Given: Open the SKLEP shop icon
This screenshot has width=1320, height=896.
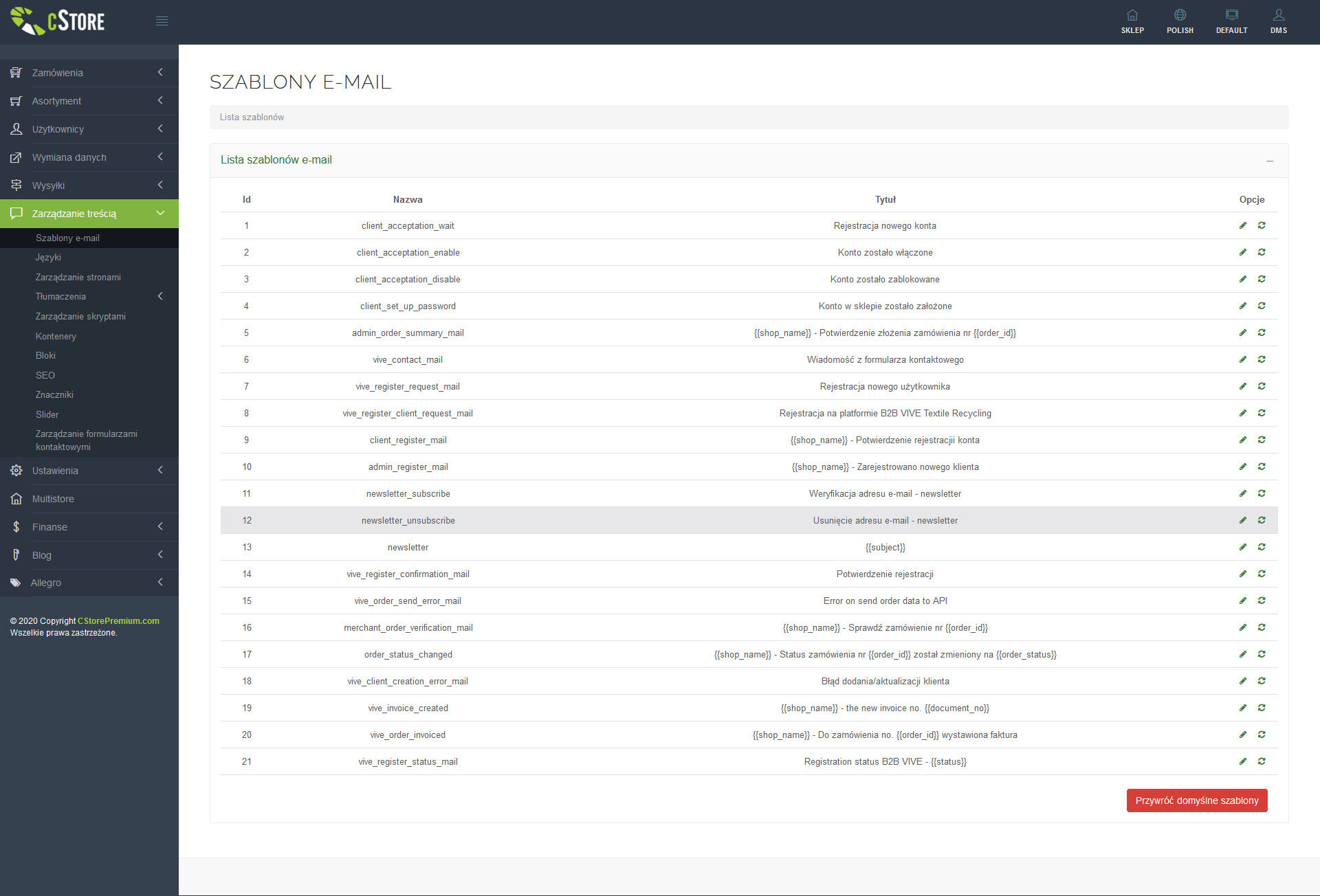Looking at the screenshot, I should tap(1132, 21).
